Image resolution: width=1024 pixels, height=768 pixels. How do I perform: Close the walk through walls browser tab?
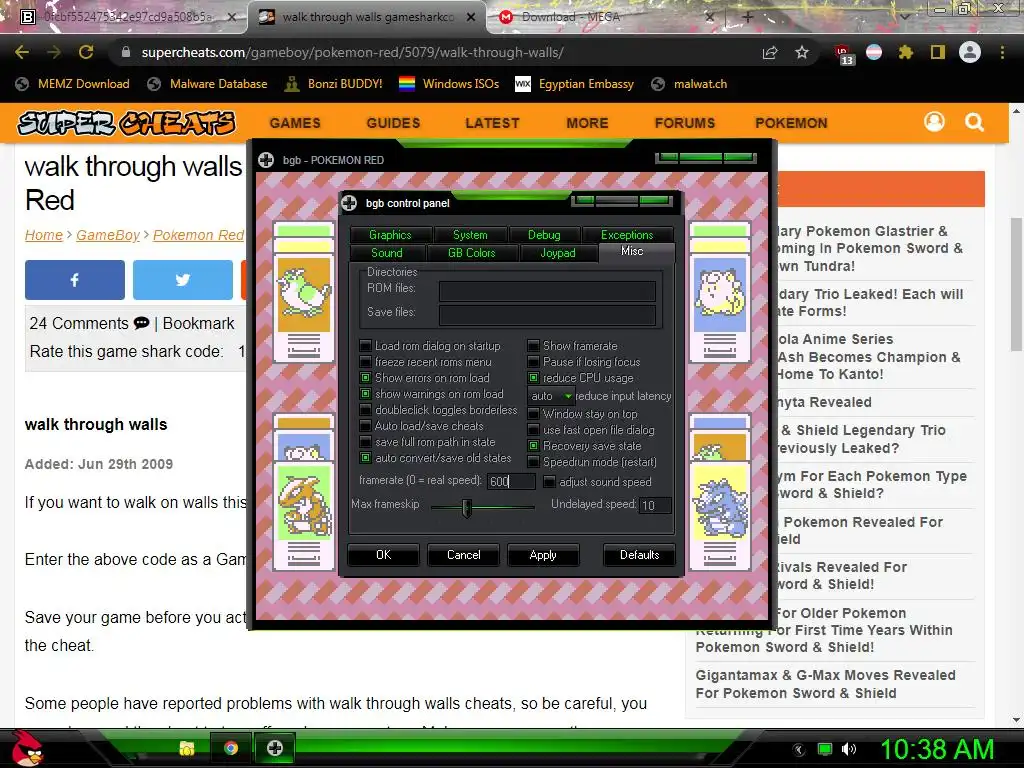click(471, 17)
